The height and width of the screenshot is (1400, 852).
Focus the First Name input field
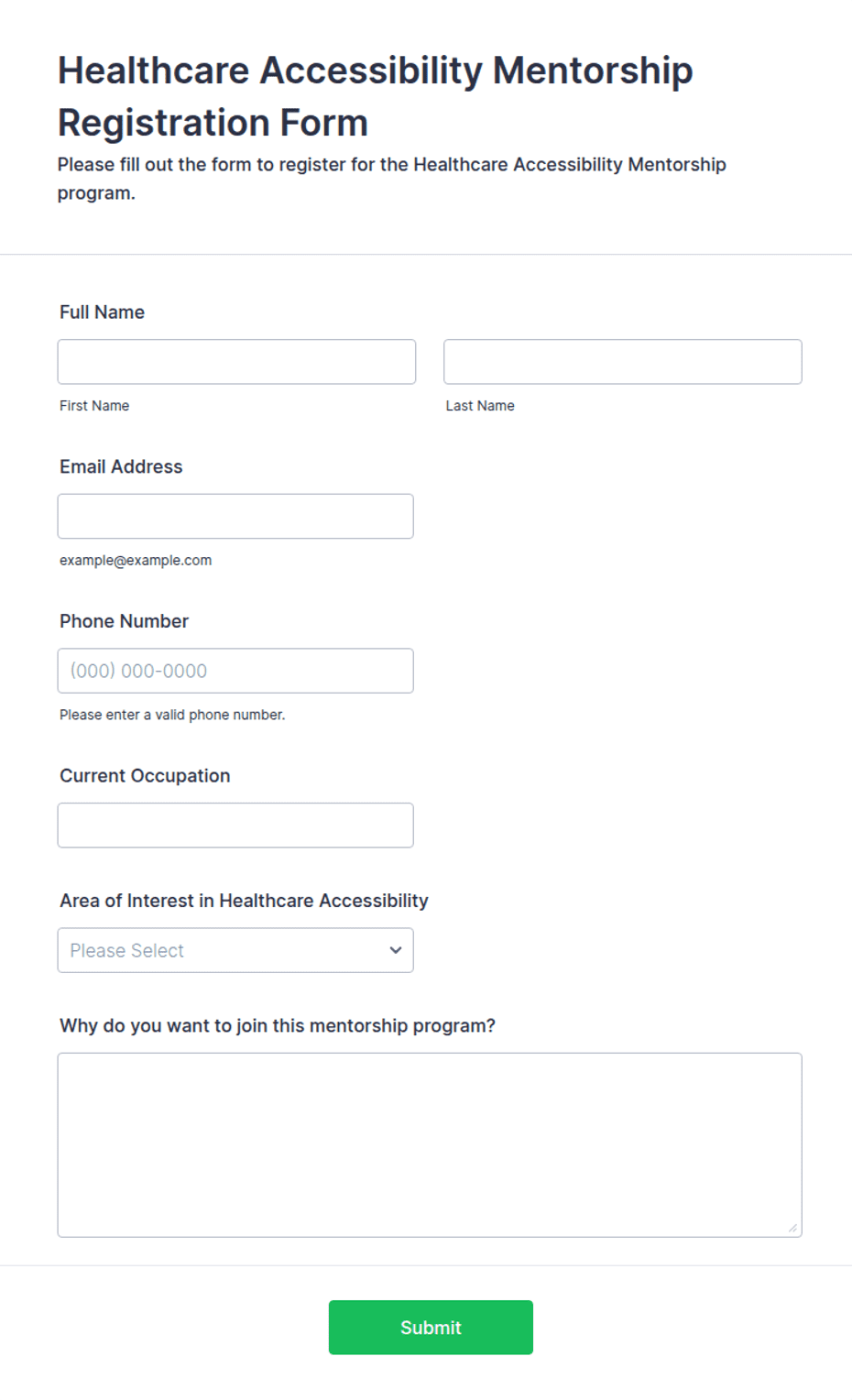coord(236,362)
